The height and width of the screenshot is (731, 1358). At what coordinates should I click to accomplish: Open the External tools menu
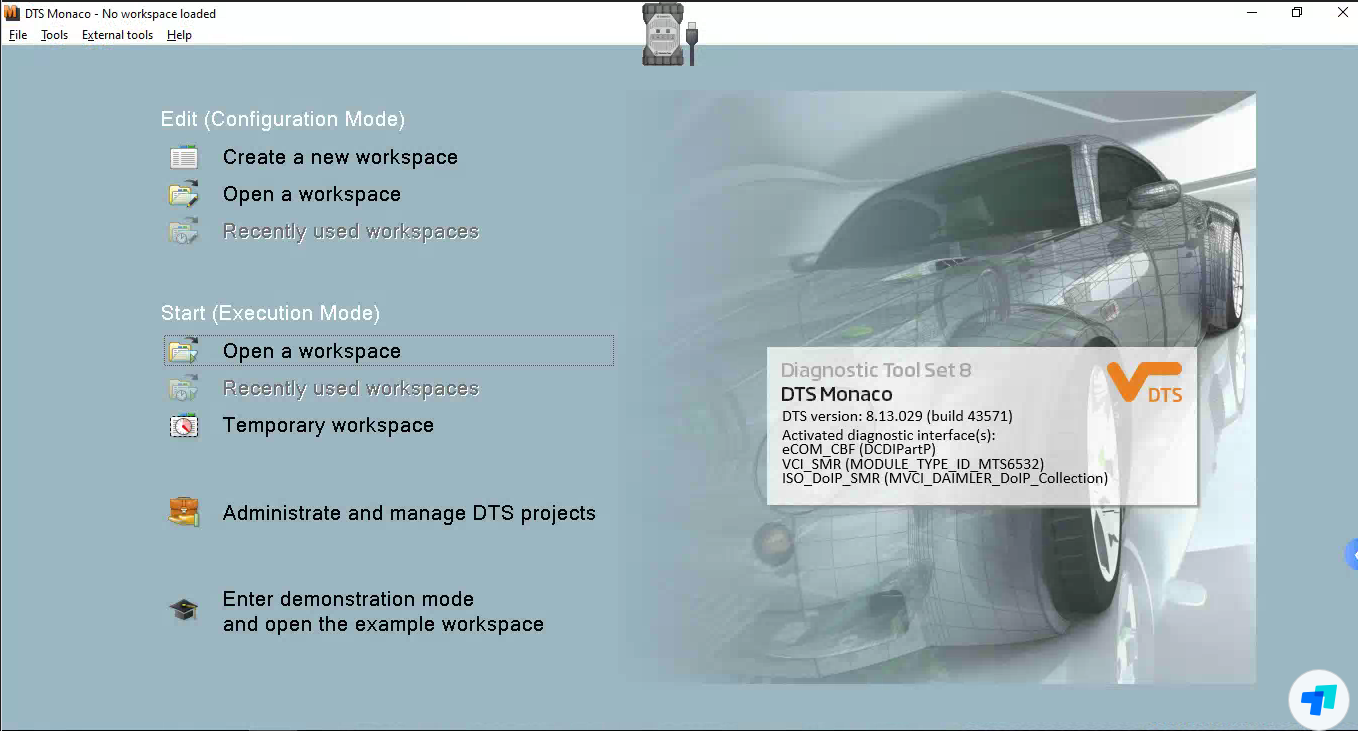(x=117, y=35)
